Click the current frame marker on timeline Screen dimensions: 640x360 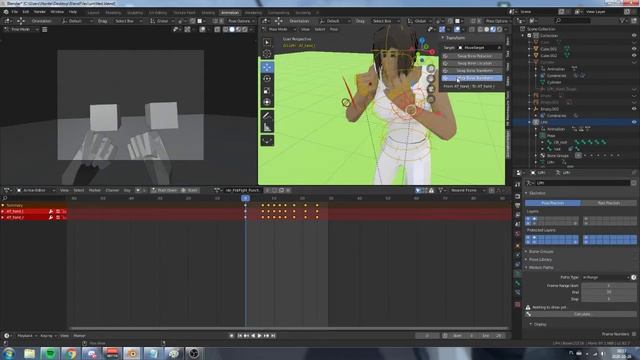[x=245, y=198]
